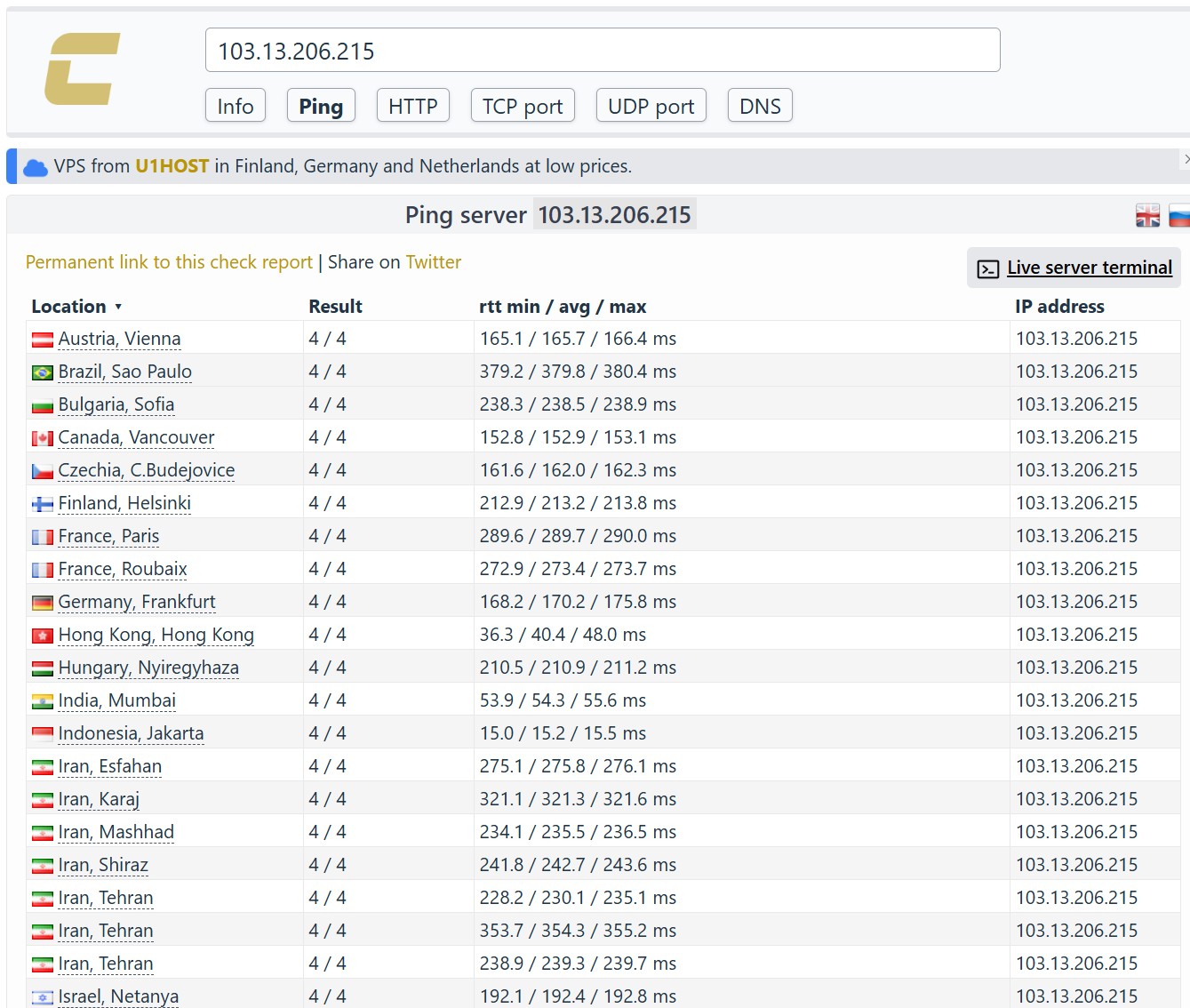Click the Austria flag icon
The width and height of the screenshot is (1190, 1008).
(43, 340)
